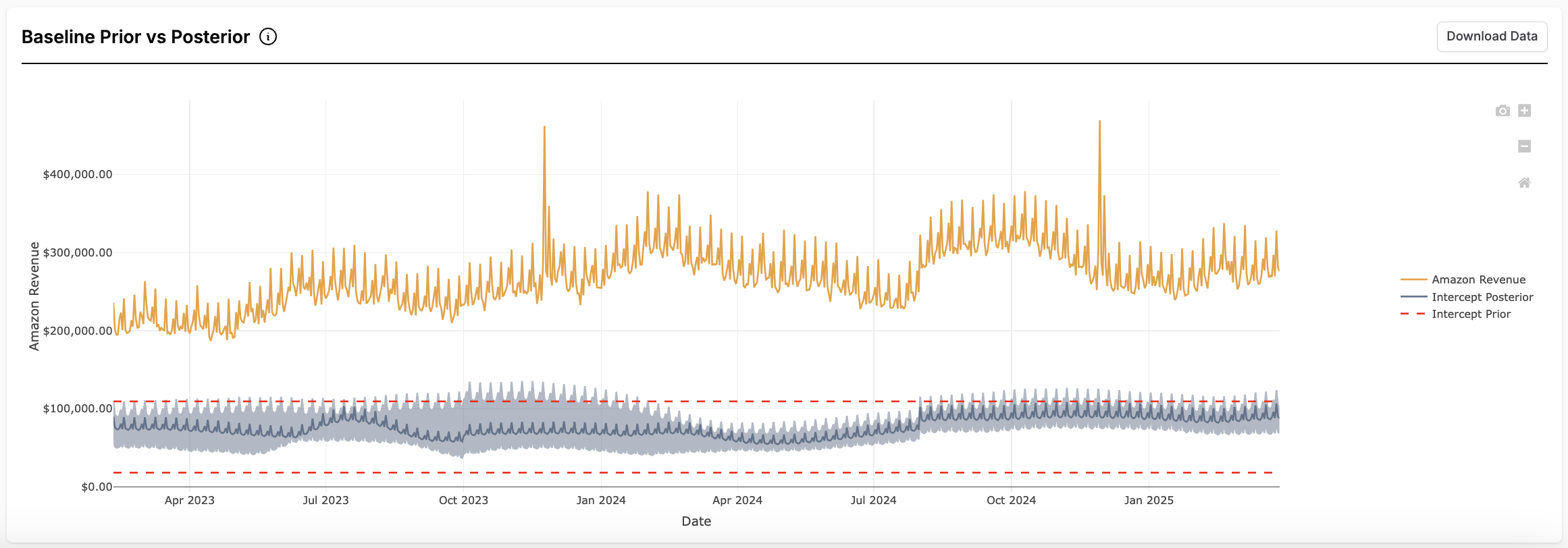Click the Download Data button
The image size is (1568, 548).
point(1491,36)
